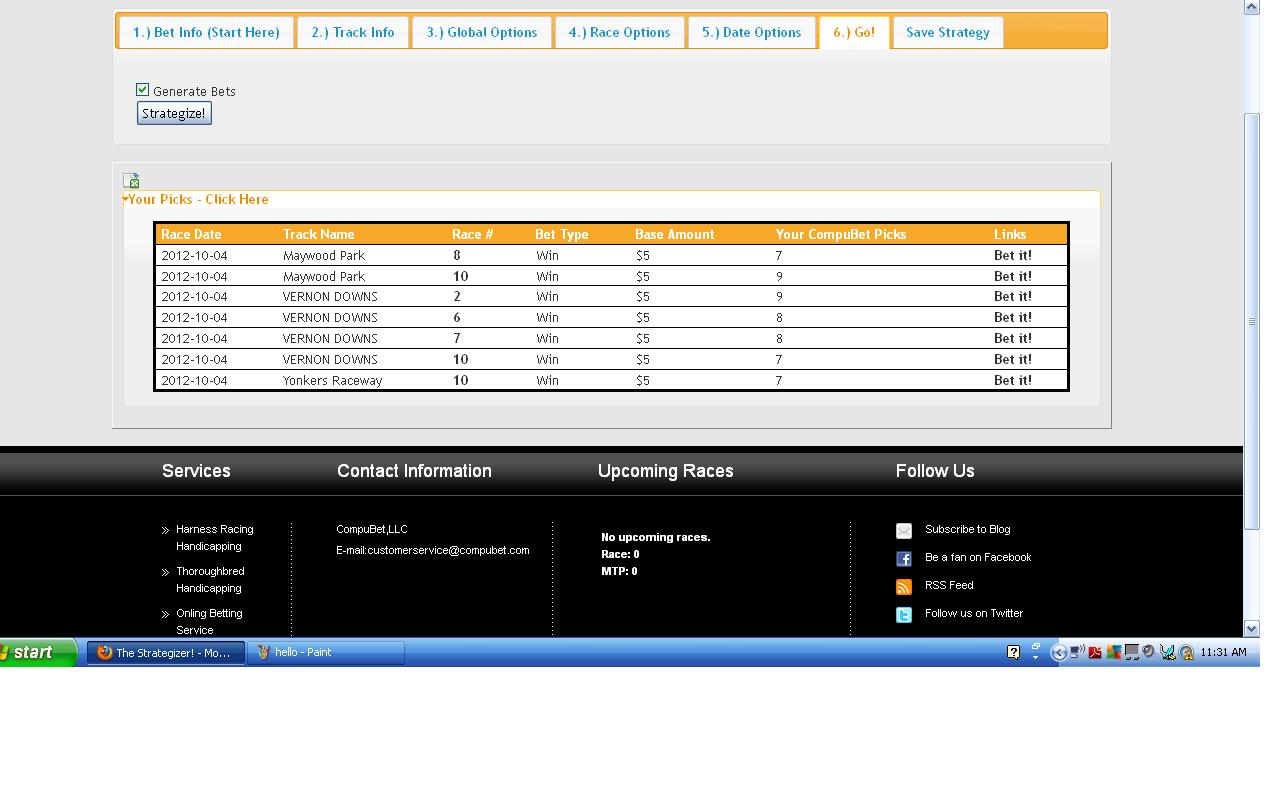Screen dimensions: 1280x800
Task: Uncheck the Generate Bets checkbox
Action: [x=142, y=90]
